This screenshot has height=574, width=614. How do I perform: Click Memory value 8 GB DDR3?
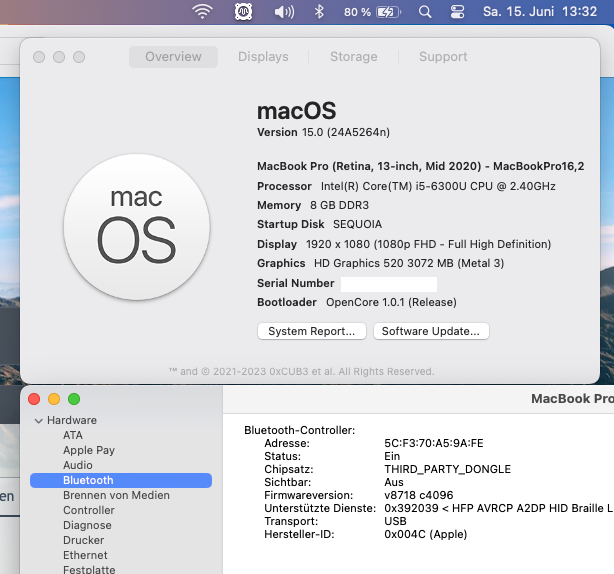[x=340, y=205]
